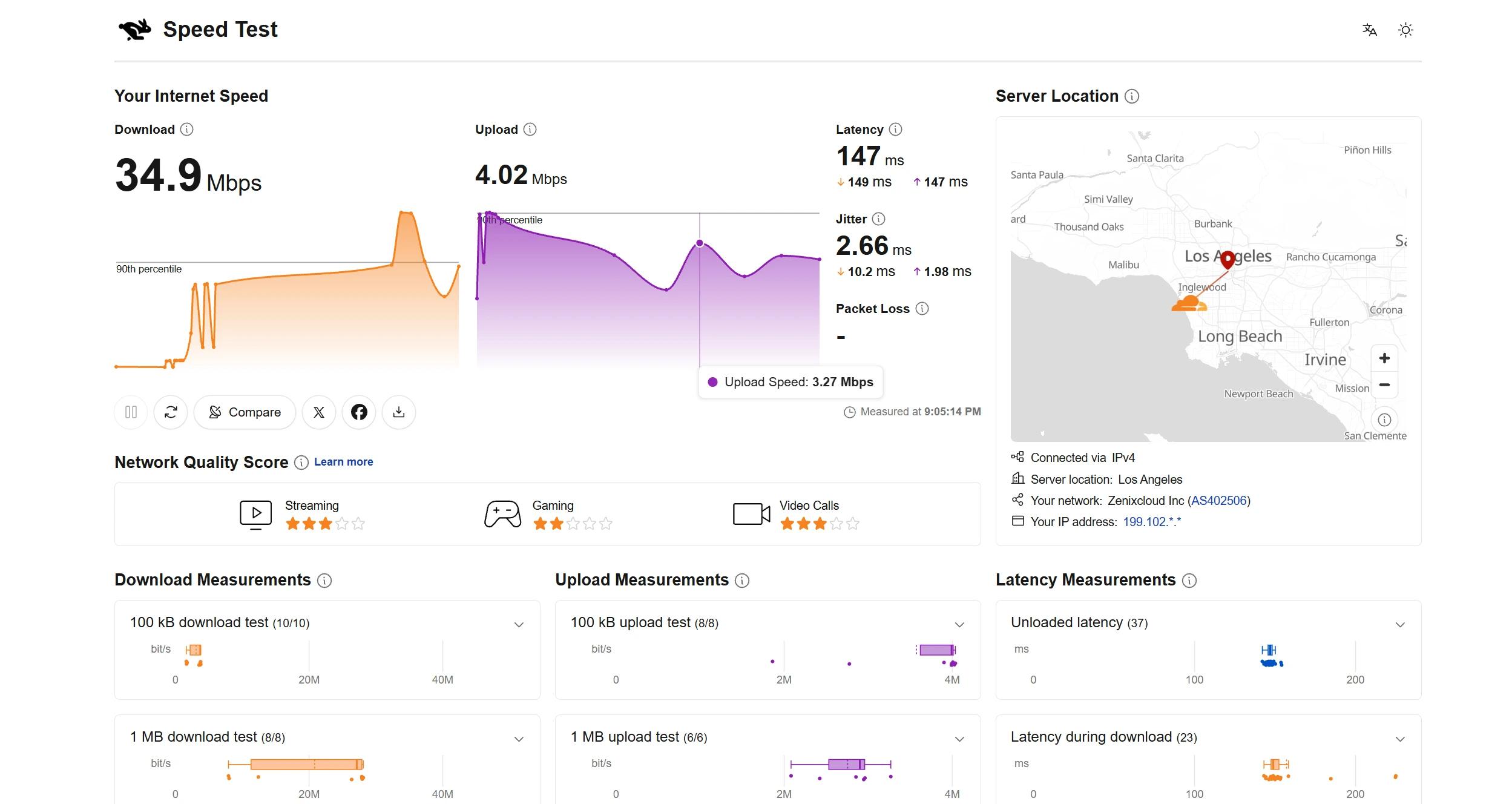Expand the 1 MB download test

519,739
